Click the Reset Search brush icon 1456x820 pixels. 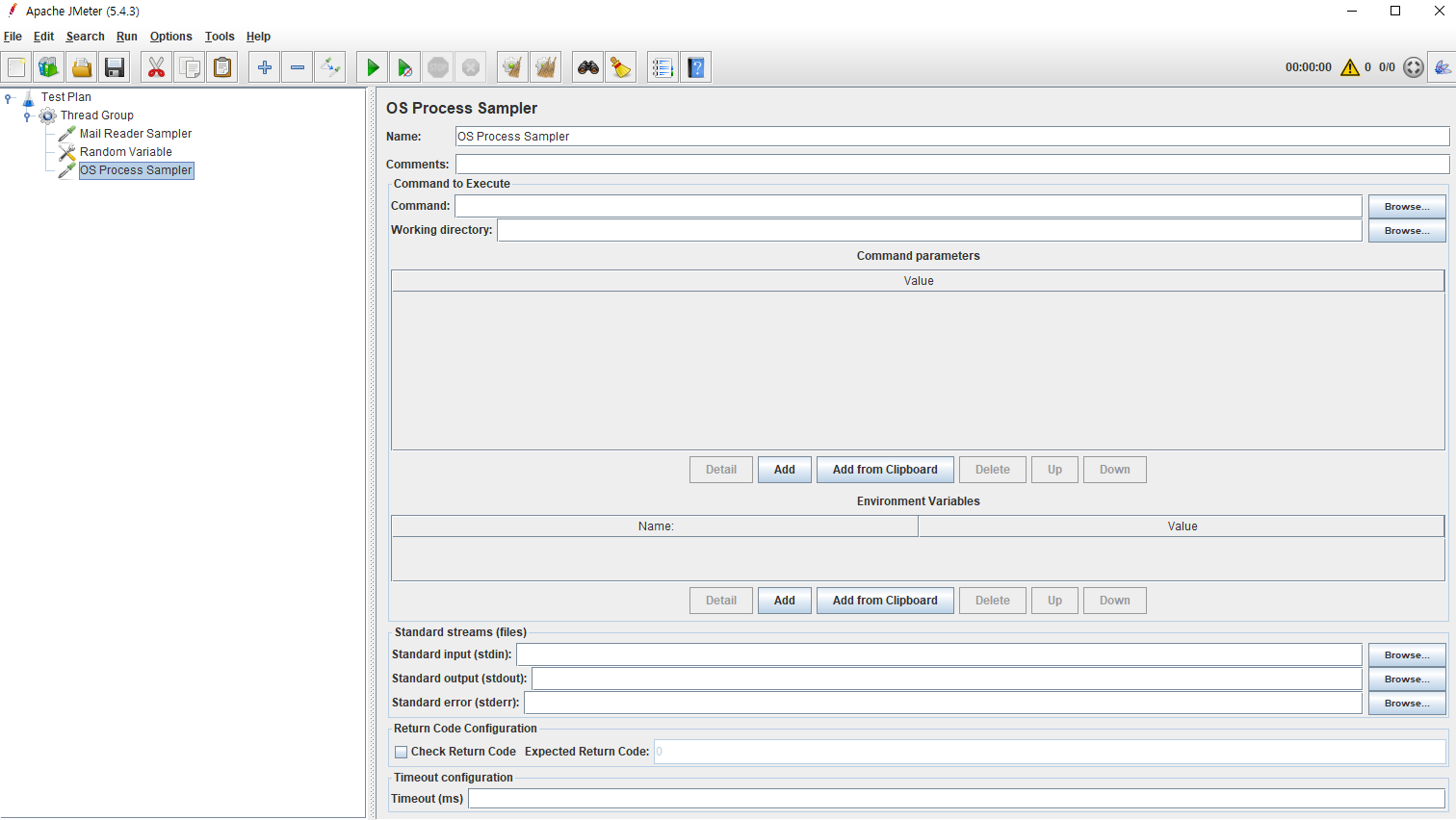(x=621, y=67)
